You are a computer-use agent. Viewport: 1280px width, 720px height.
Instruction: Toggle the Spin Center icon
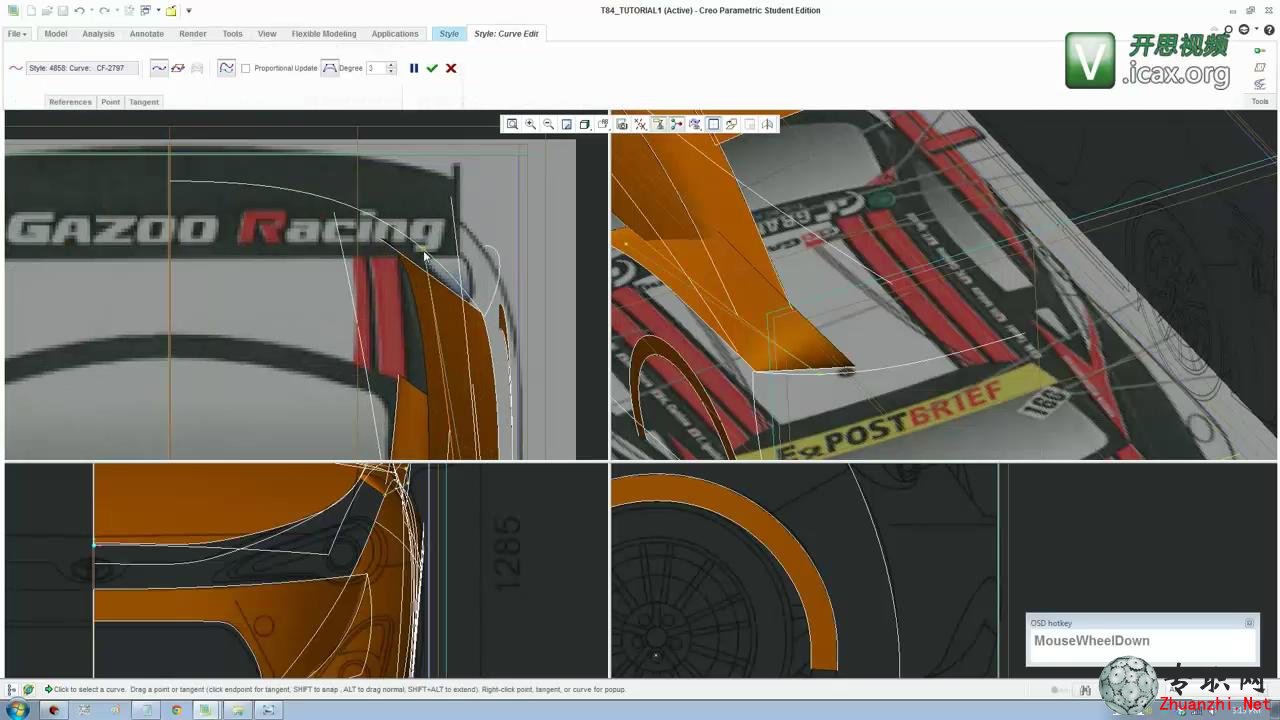[x=677, y=124]
